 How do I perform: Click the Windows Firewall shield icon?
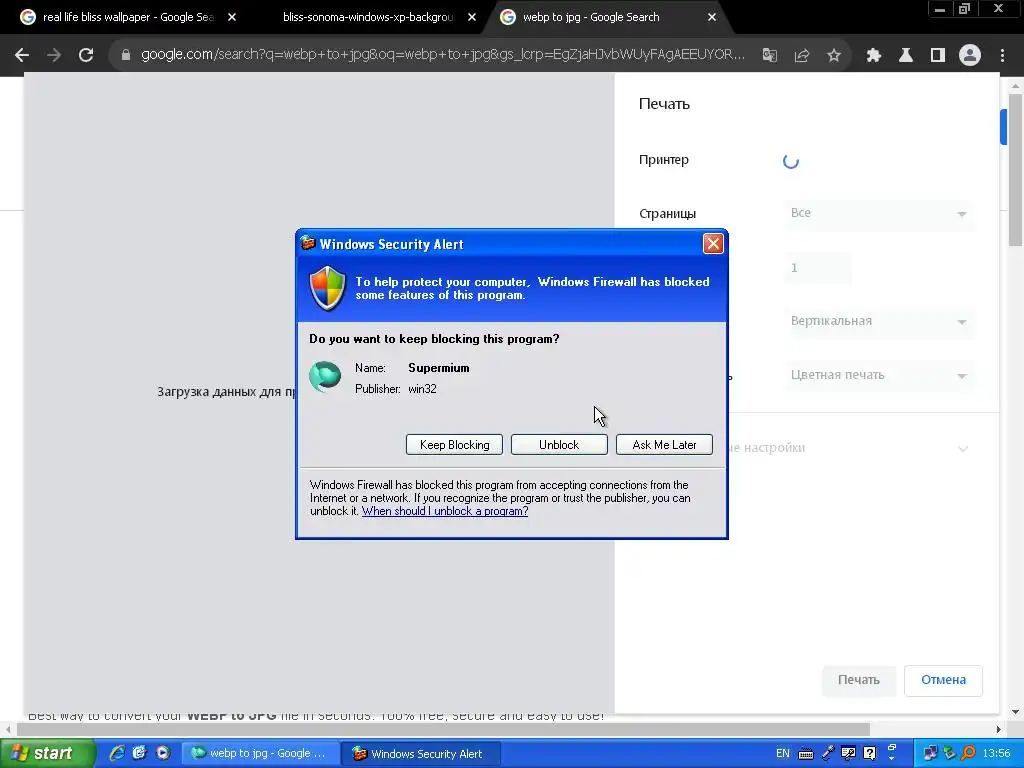[327, 288]
